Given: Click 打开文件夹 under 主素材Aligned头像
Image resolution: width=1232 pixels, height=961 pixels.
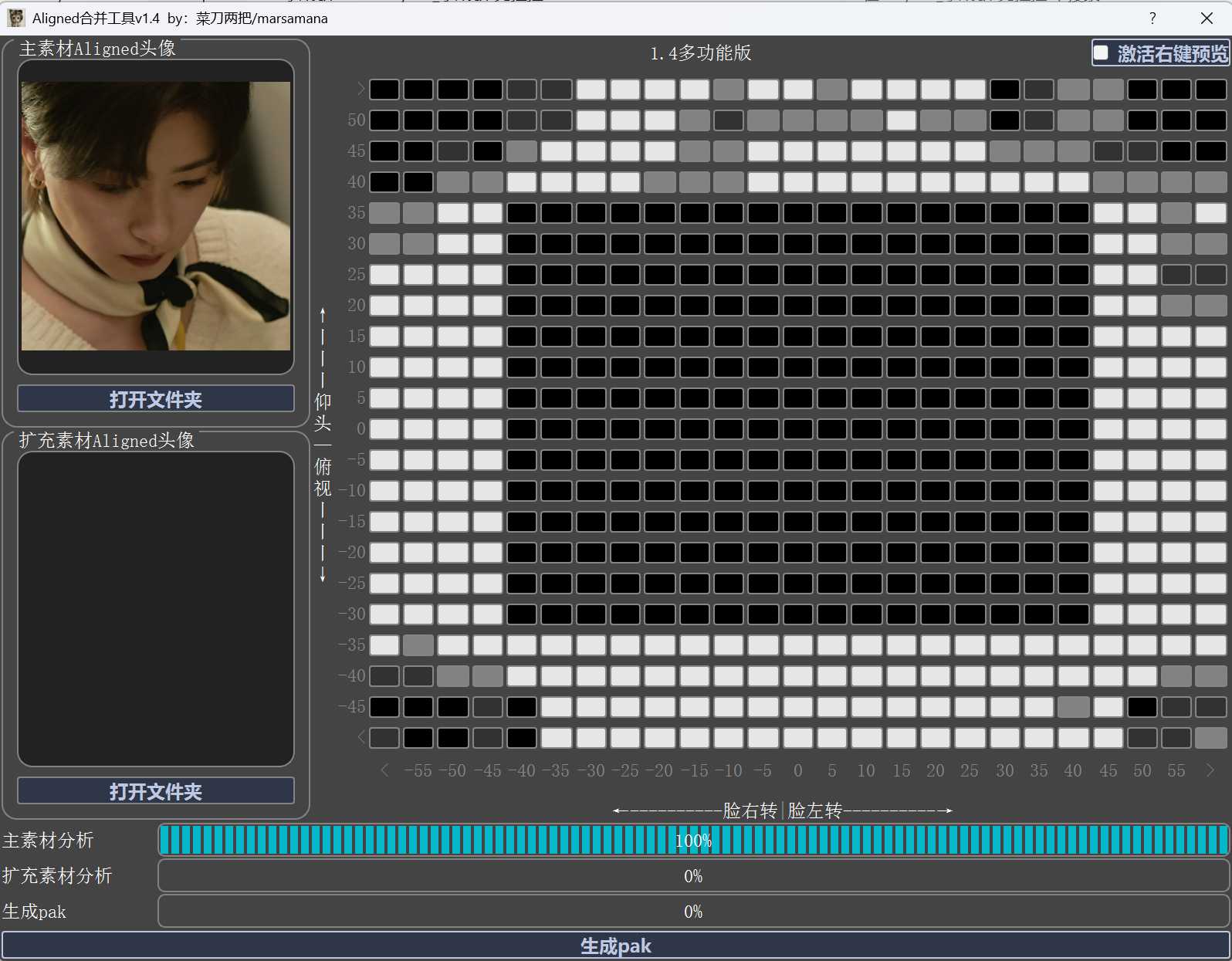Looking at the screenshot, I should [155, 399].
